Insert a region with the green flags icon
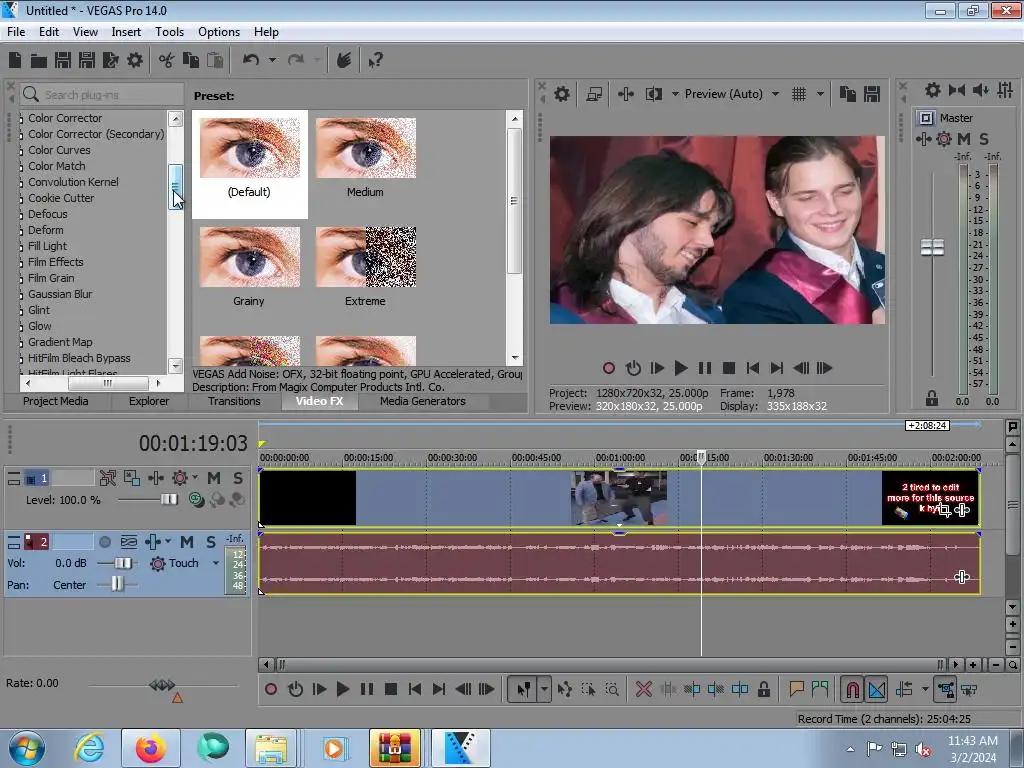The width and height of the screenshot is (1024, 768). tap(820, 689)
